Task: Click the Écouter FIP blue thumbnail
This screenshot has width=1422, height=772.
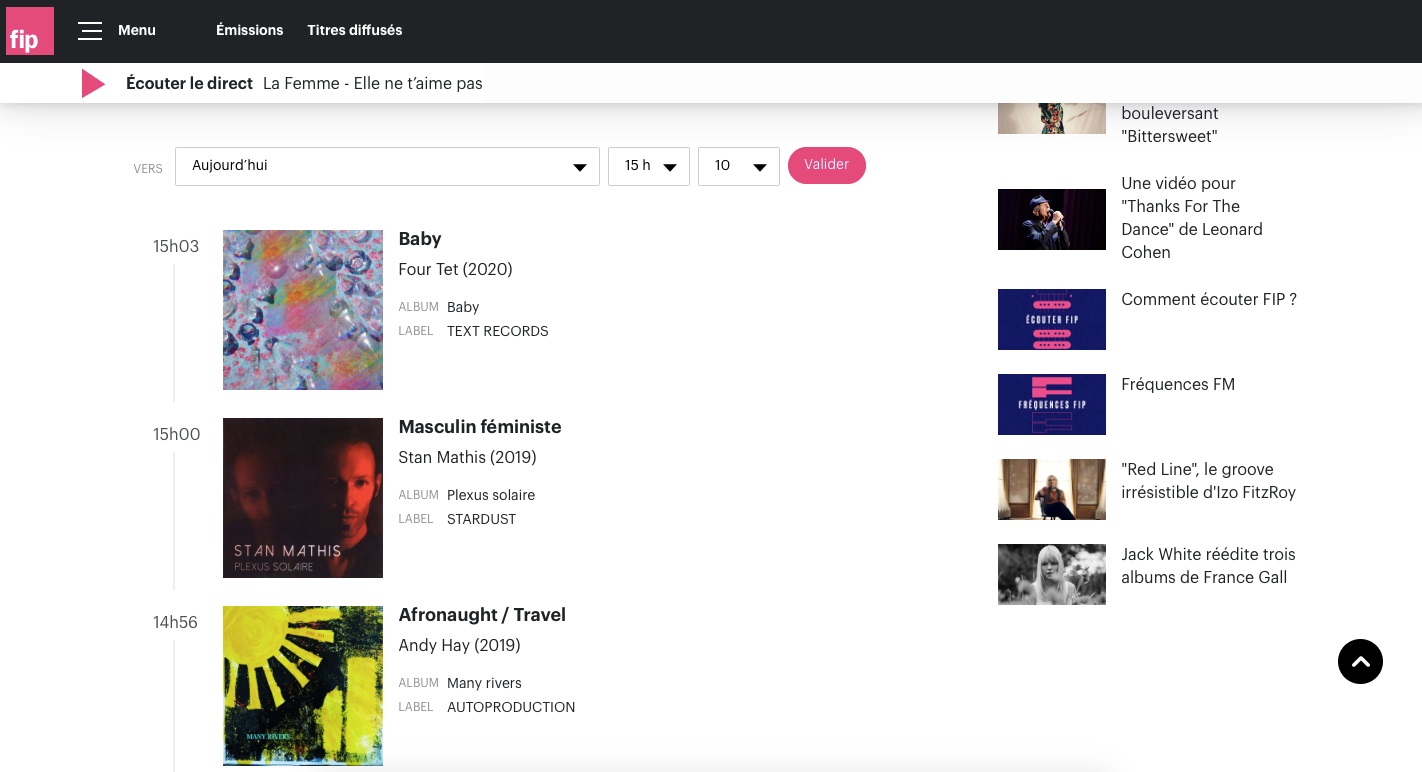Action: (x=1052, y=319)
